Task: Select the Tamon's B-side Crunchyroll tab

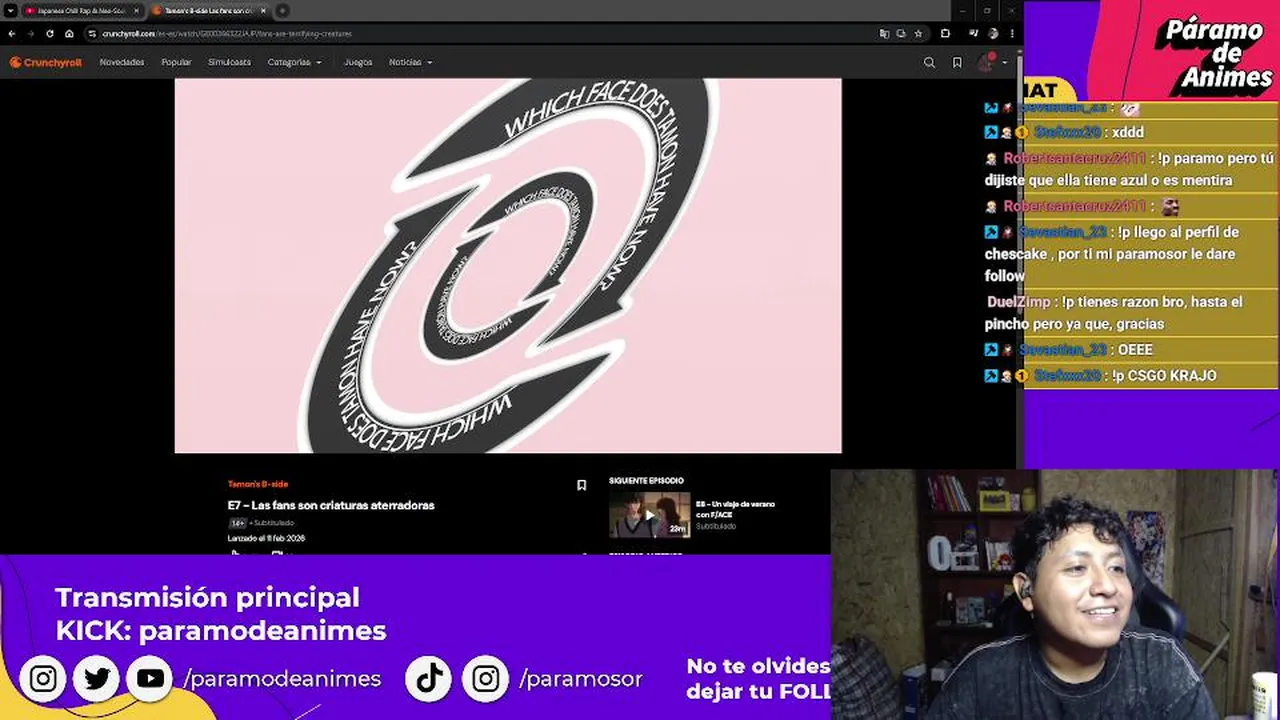Action: (x=210, y=10)
